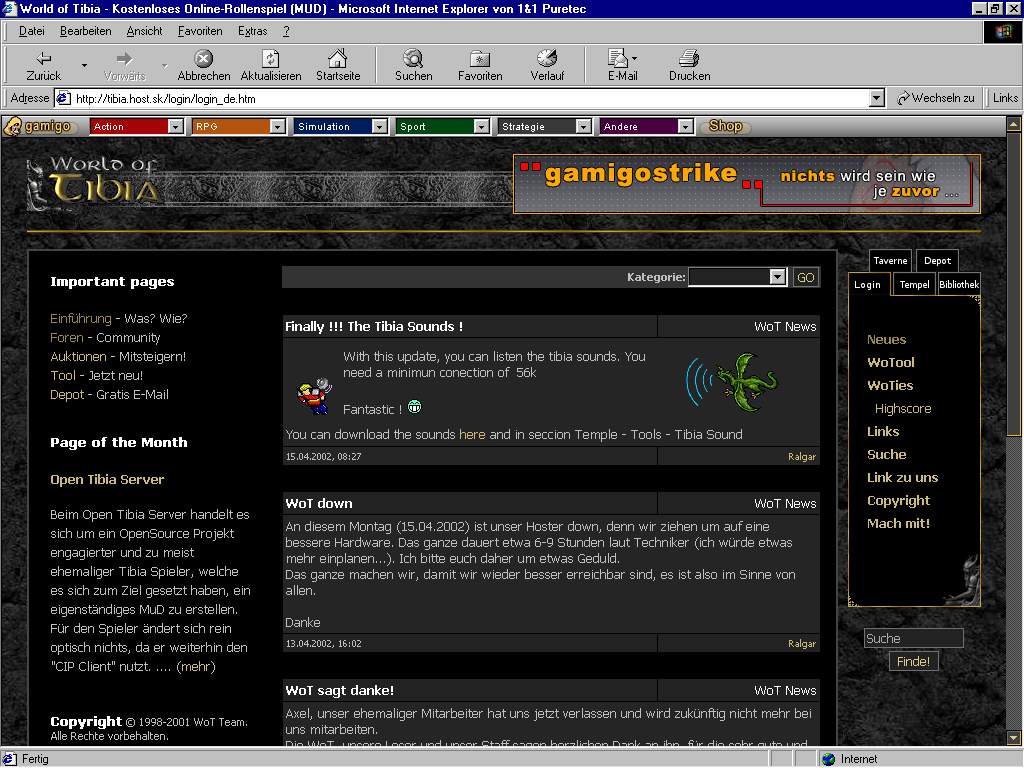Open the ? help menu
This screenshot has height=768, width=1024.
tap(286, 31)
